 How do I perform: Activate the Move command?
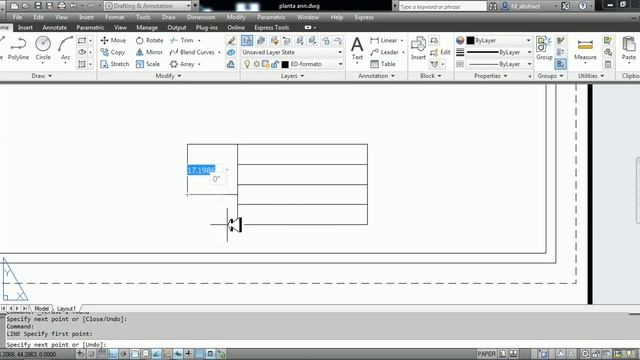113,40
